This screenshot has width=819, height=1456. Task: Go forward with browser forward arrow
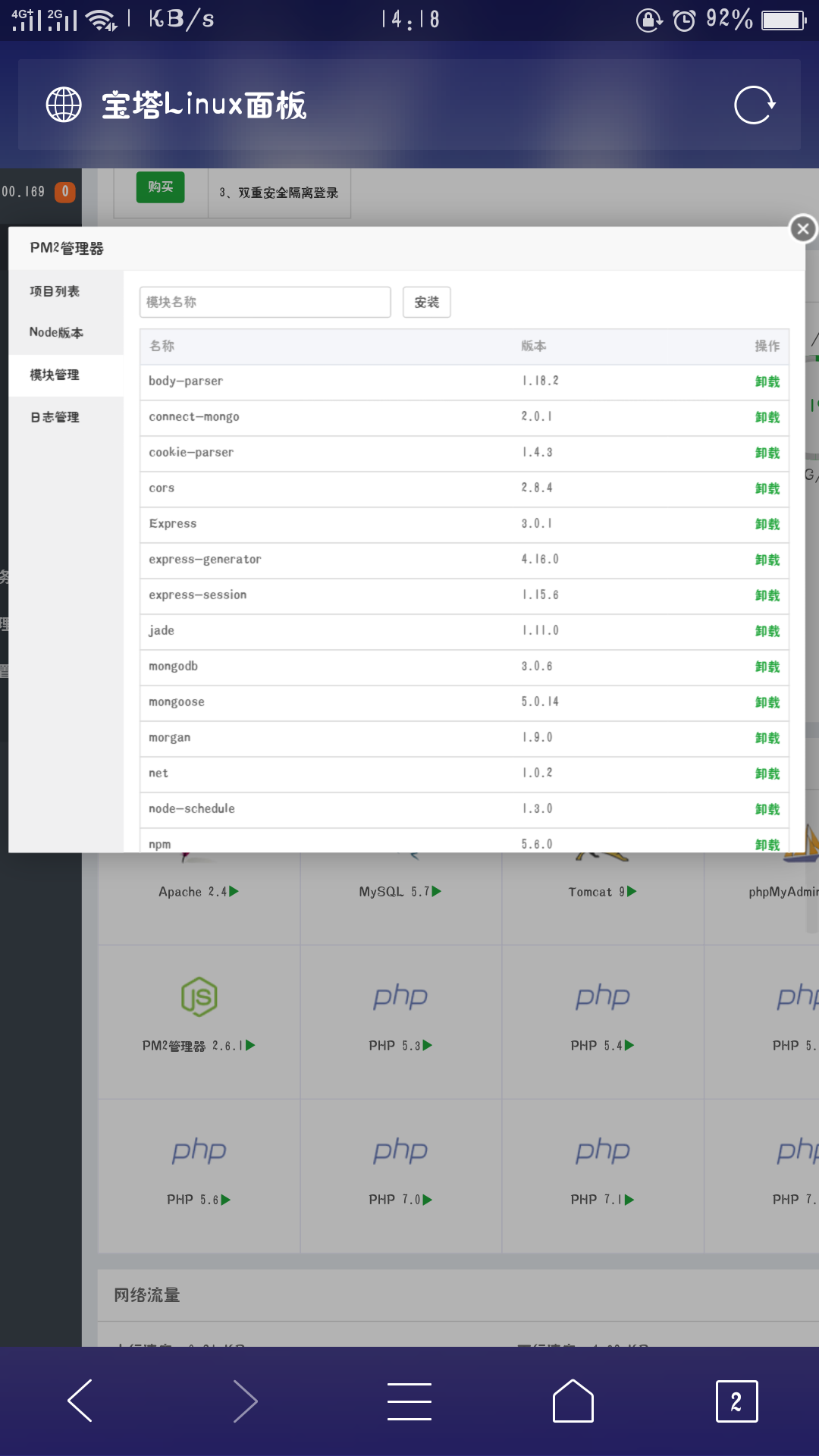pyautogui.click(x=246, y=1401)
